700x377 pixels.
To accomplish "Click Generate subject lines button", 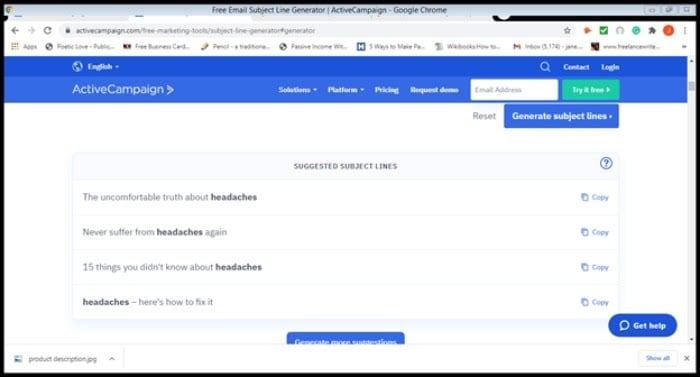I will point(561,116).
